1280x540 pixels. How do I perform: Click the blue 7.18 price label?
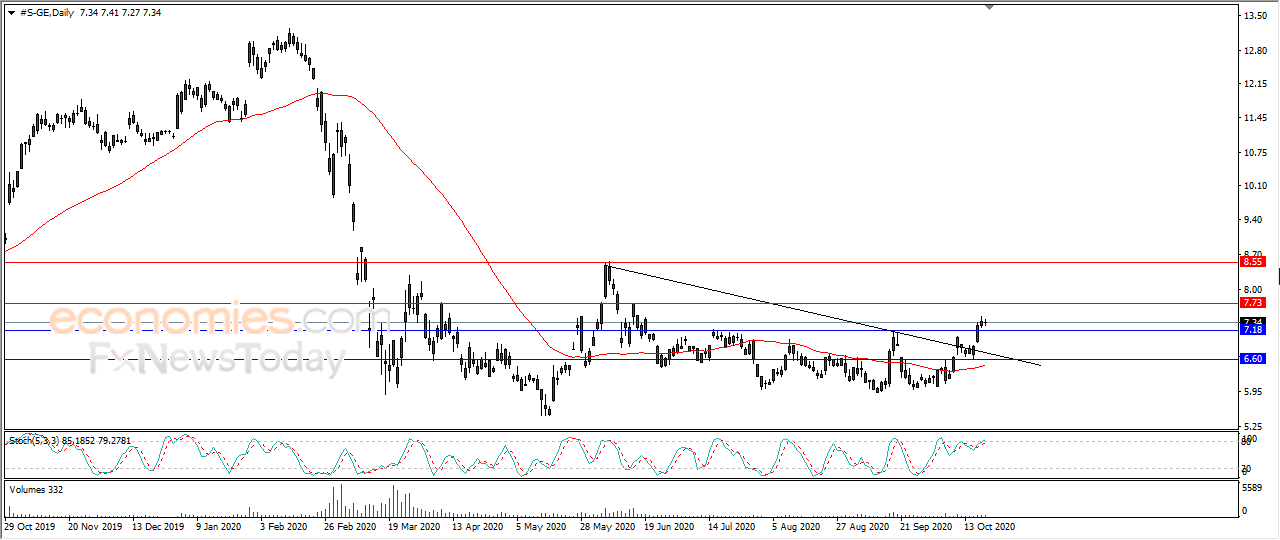pos(1253,329)
